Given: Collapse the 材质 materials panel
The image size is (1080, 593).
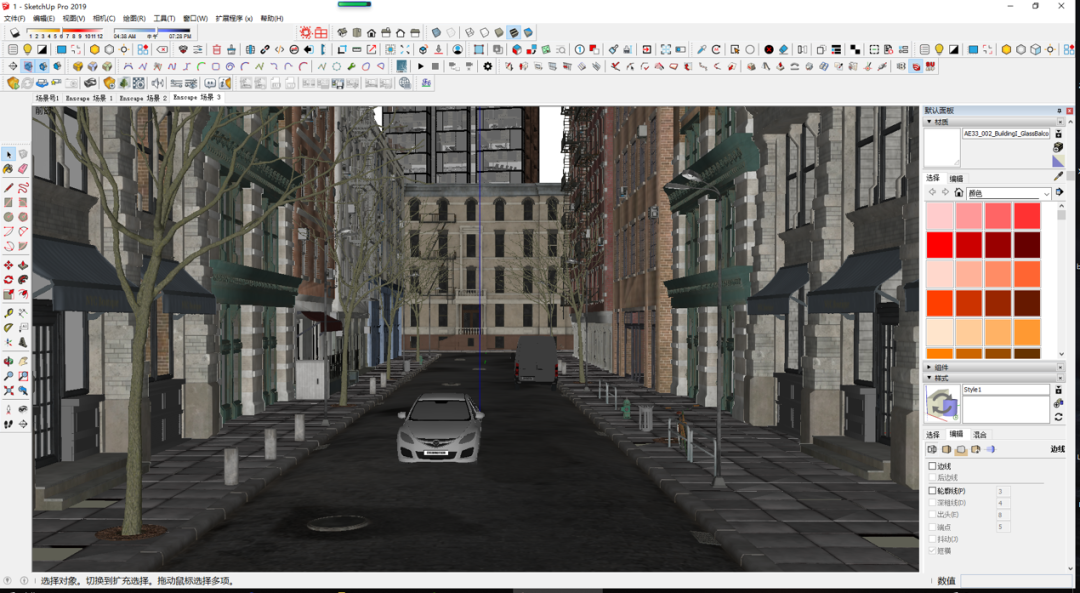Looking at the screenshot, I should pyautogui.click(x=930, y=122).
